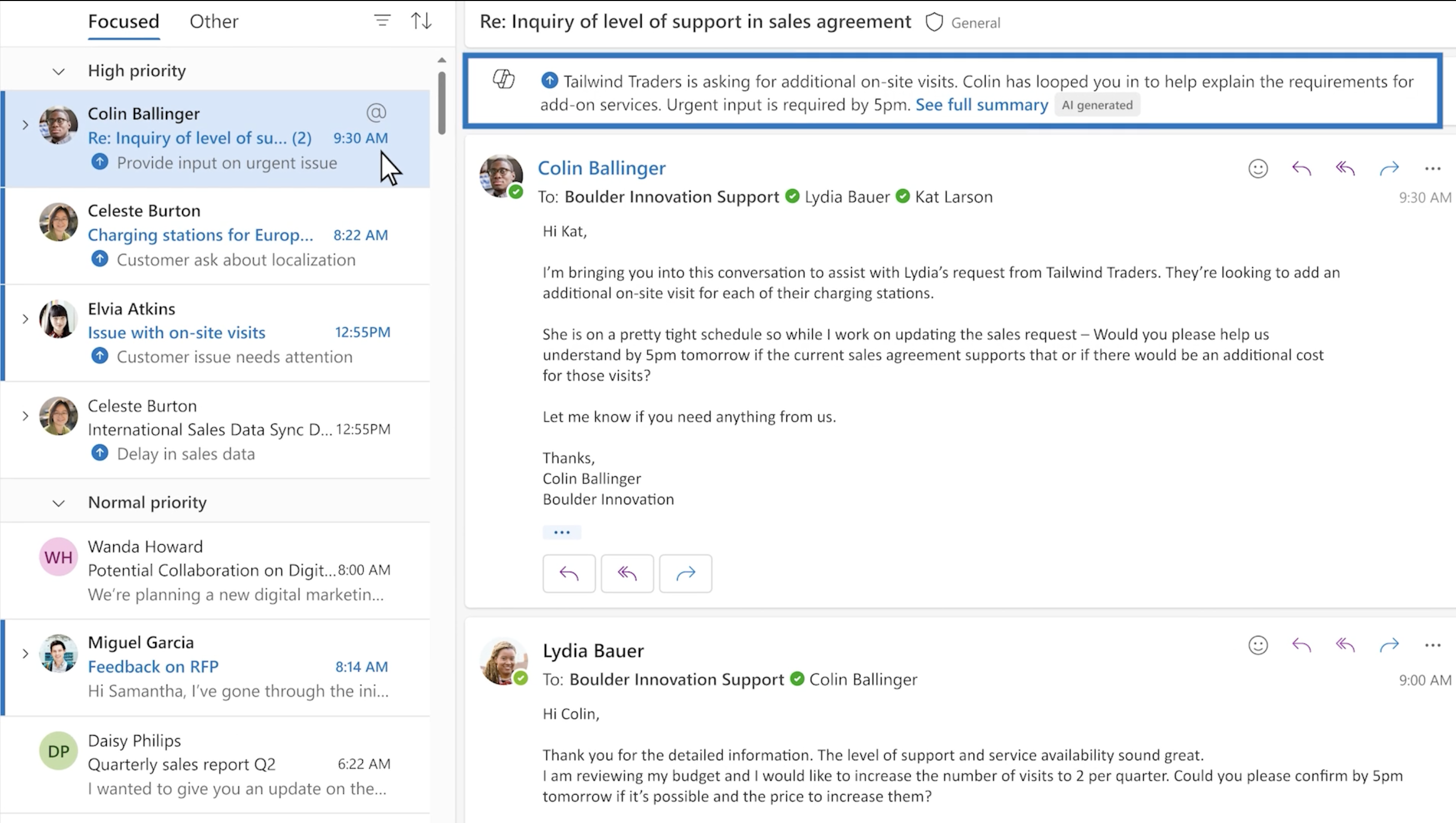Collapse the Normal priority section

pyautogui.click(x=58, y=503)
